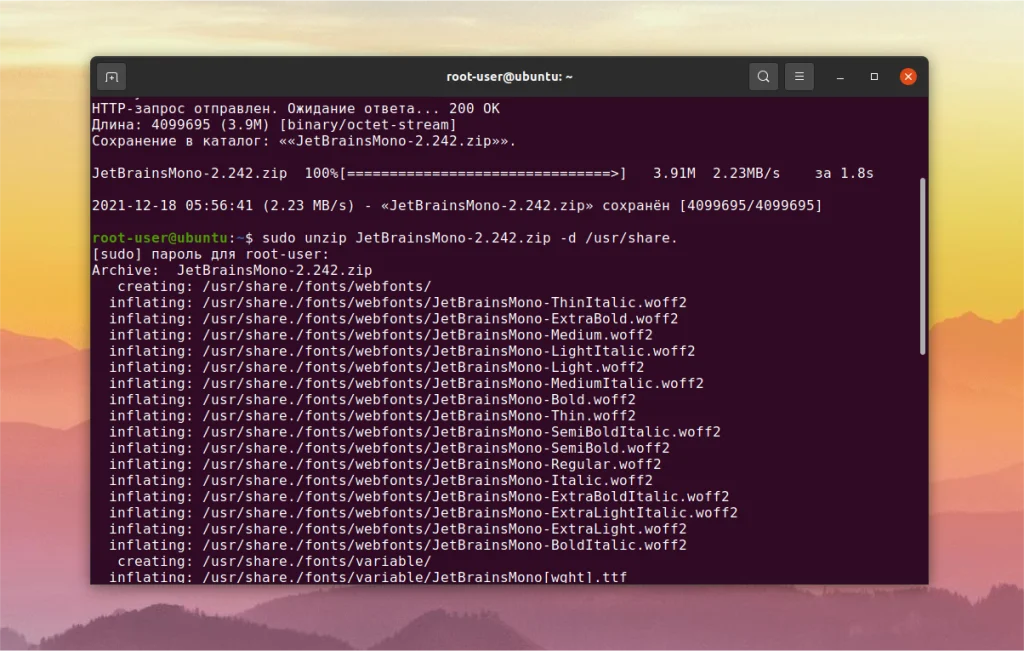Click the tab-creation icon in the header bar
1024x651 pixels.
pyautogui.click(x=111, y=76)
